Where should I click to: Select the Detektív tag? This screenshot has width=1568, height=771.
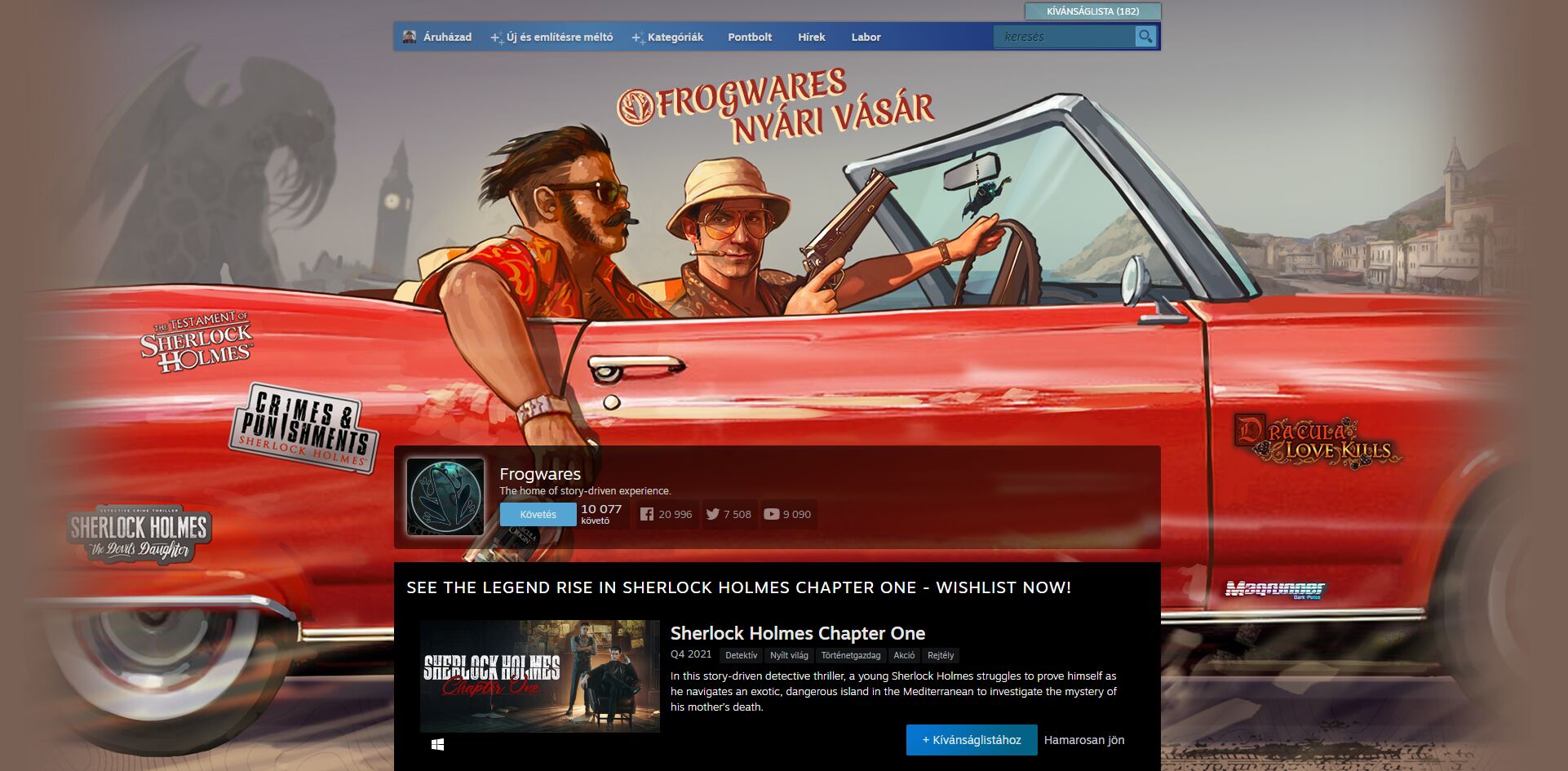point(741,655)
